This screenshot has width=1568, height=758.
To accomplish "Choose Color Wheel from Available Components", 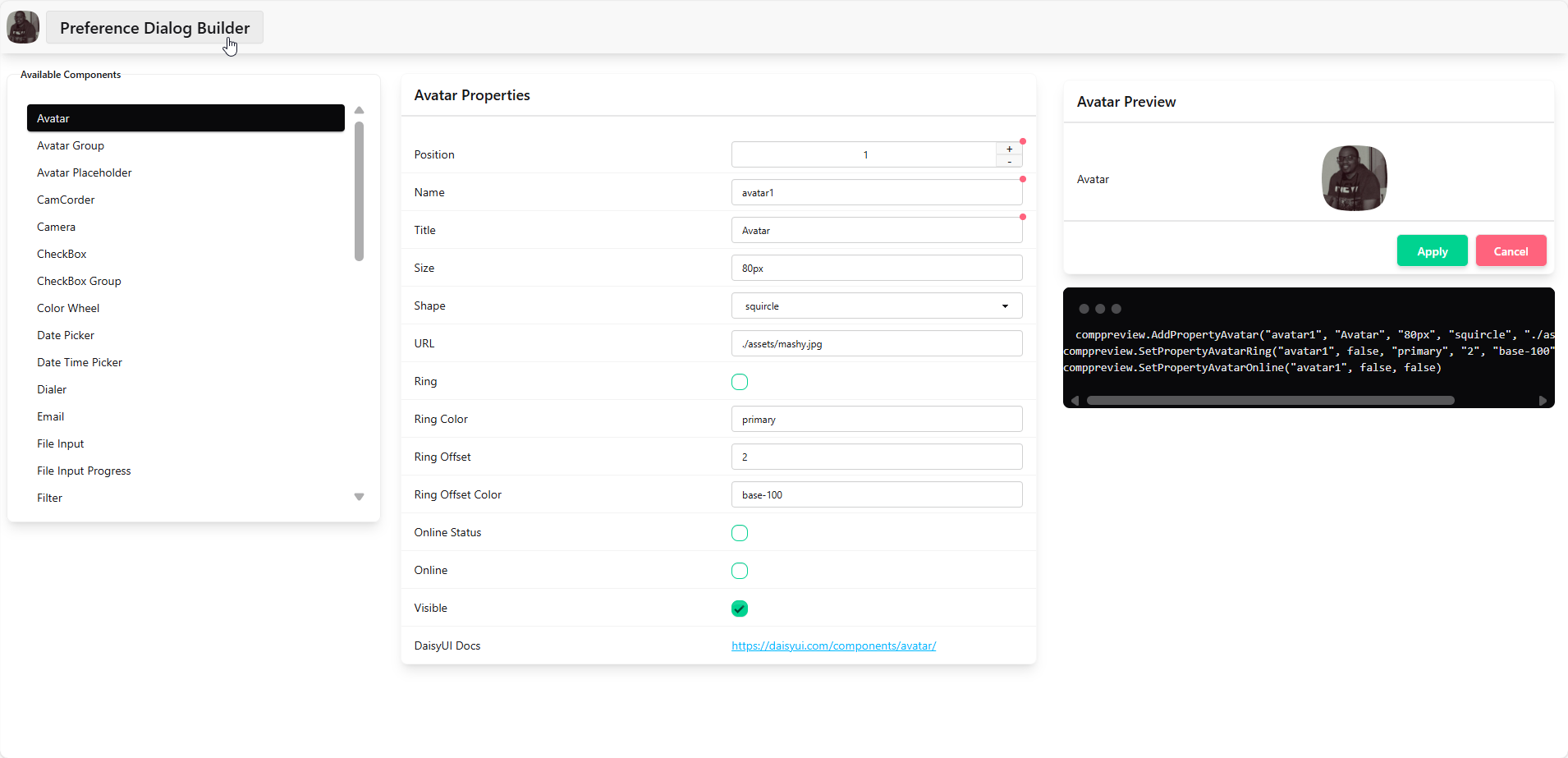I will click(x=68, y=308).
